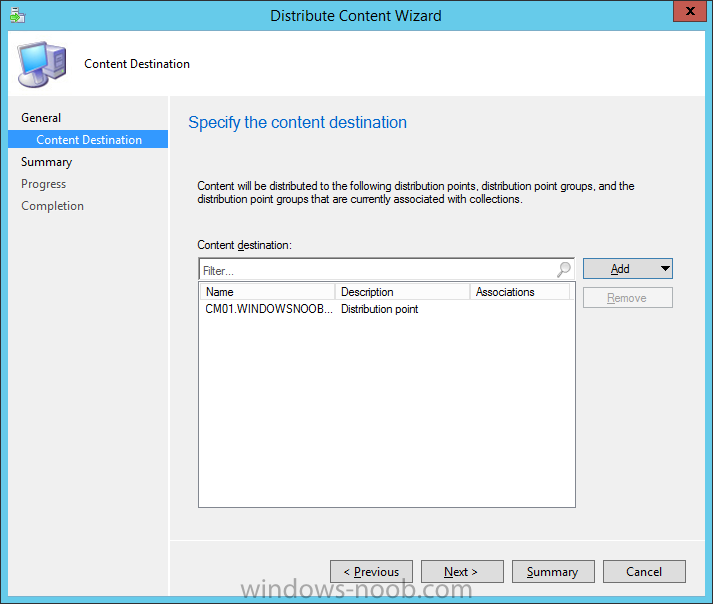Select the General step in the sidebar
Screen dimensions: 713x604
pos(41,118)
